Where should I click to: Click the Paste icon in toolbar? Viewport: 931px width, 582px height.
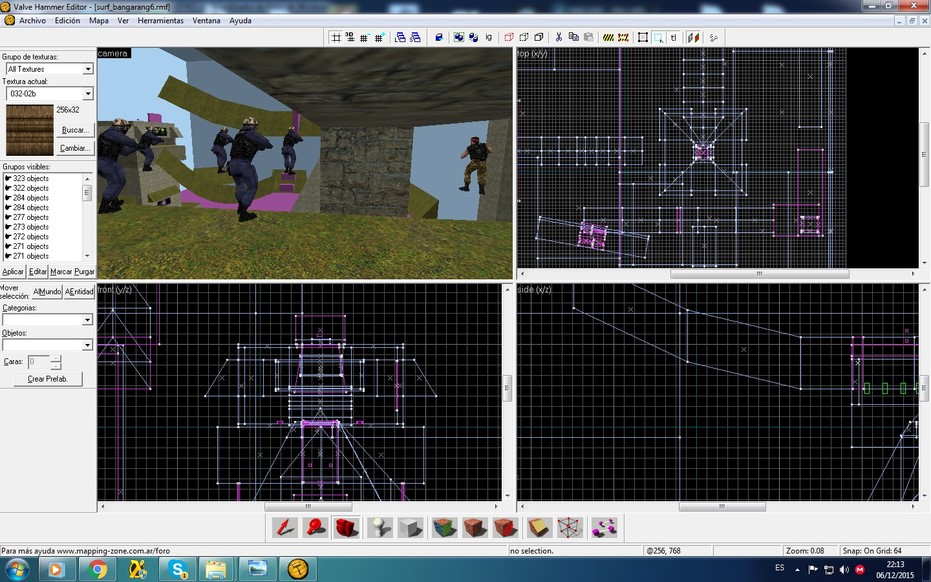[588, 37]
